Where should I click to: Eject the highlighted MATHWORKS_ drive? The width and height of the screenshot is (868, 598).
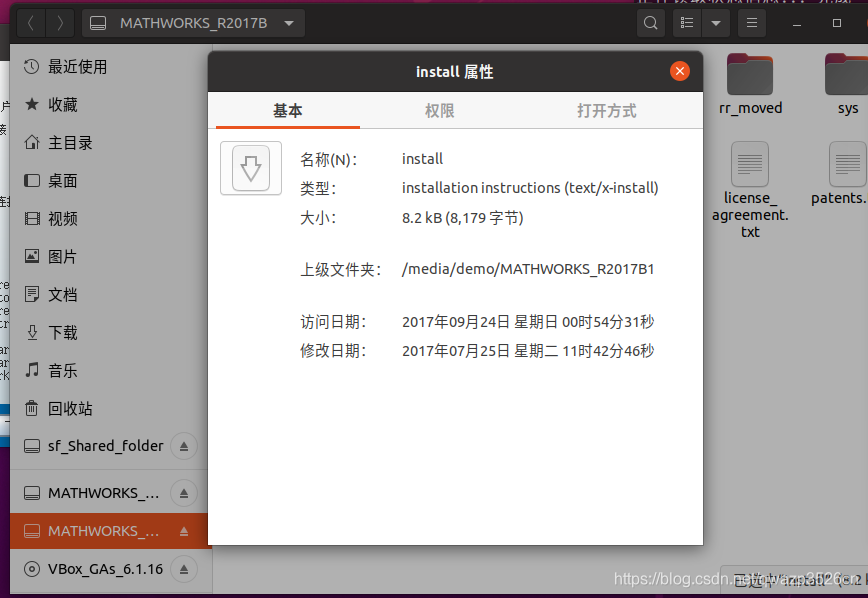184,532
